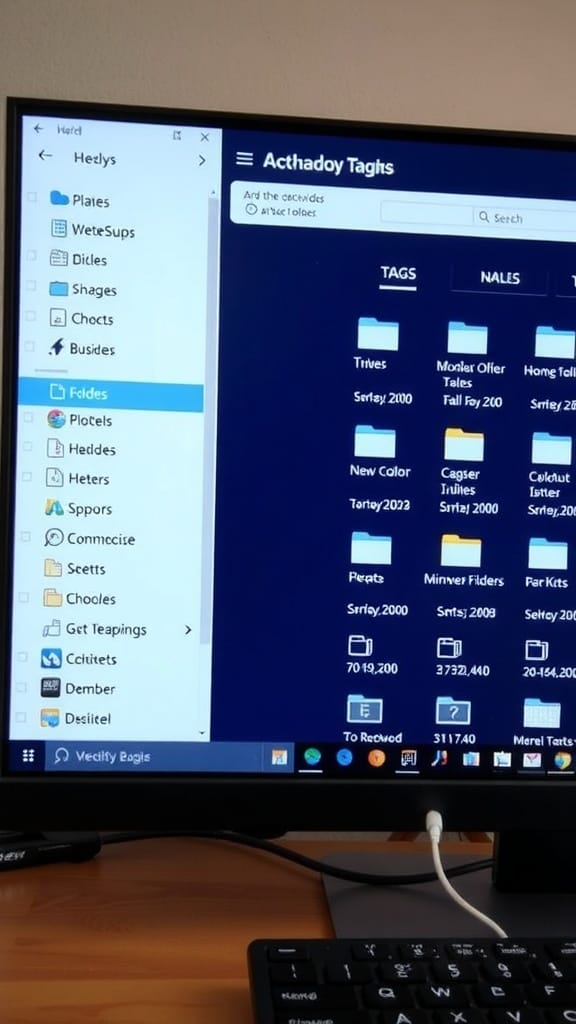Open the Peats folder
Viewport: 576px width, 1024px height.
[371, 548]
